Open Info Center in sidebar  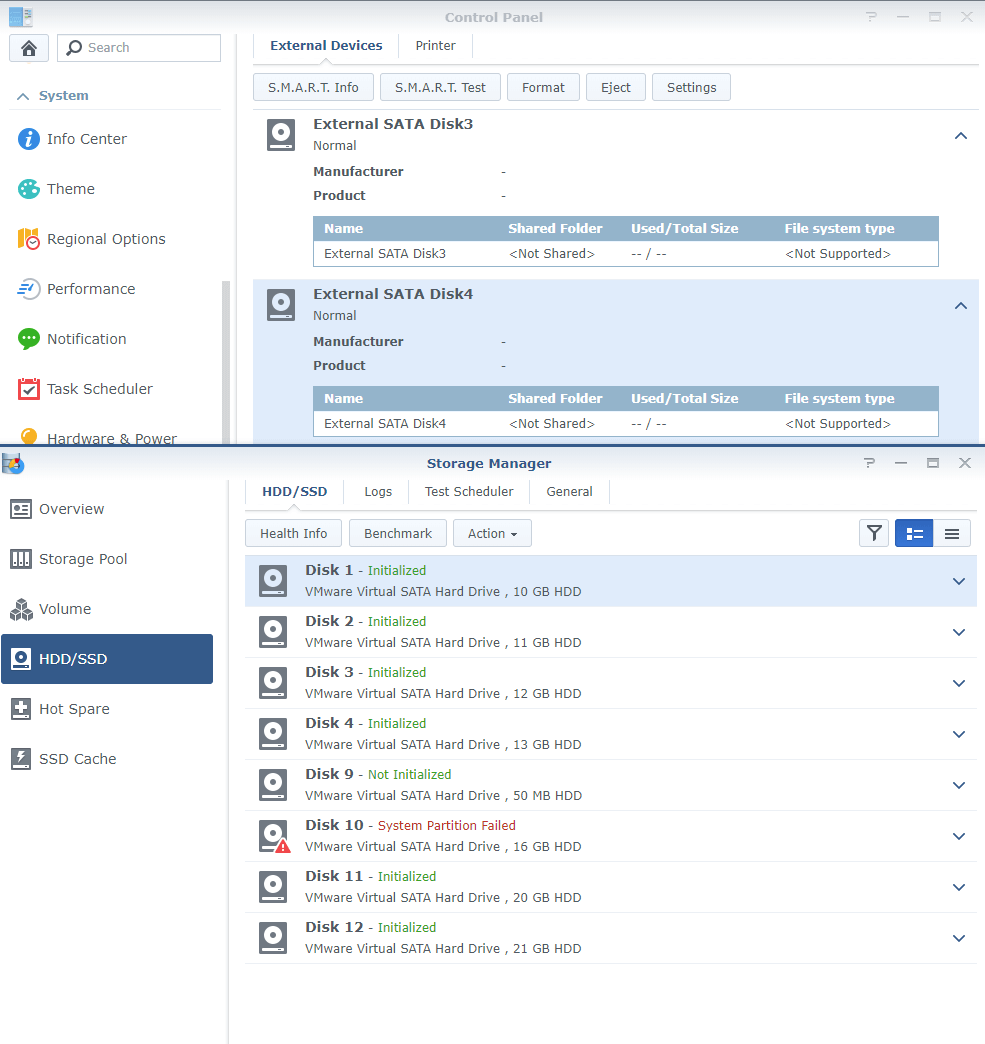point(86,139)
